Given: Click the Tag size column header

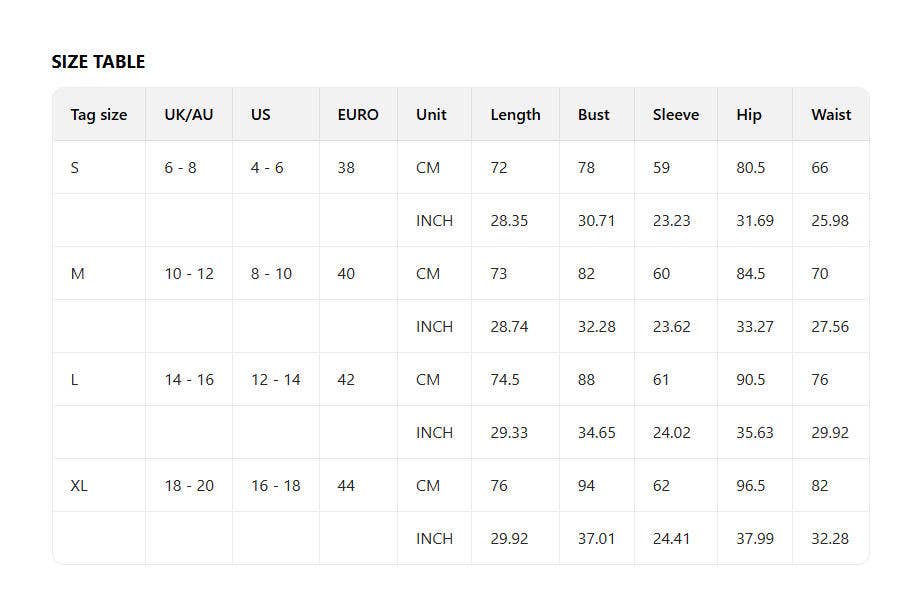Looking at the screenshot, I should [99, 115].
